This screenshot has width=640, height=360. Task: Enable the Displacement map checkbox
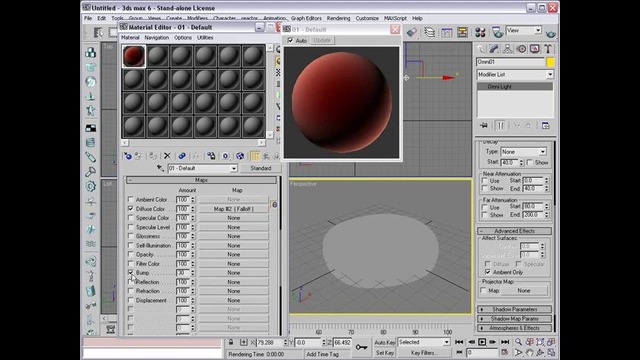pos(131,300)
